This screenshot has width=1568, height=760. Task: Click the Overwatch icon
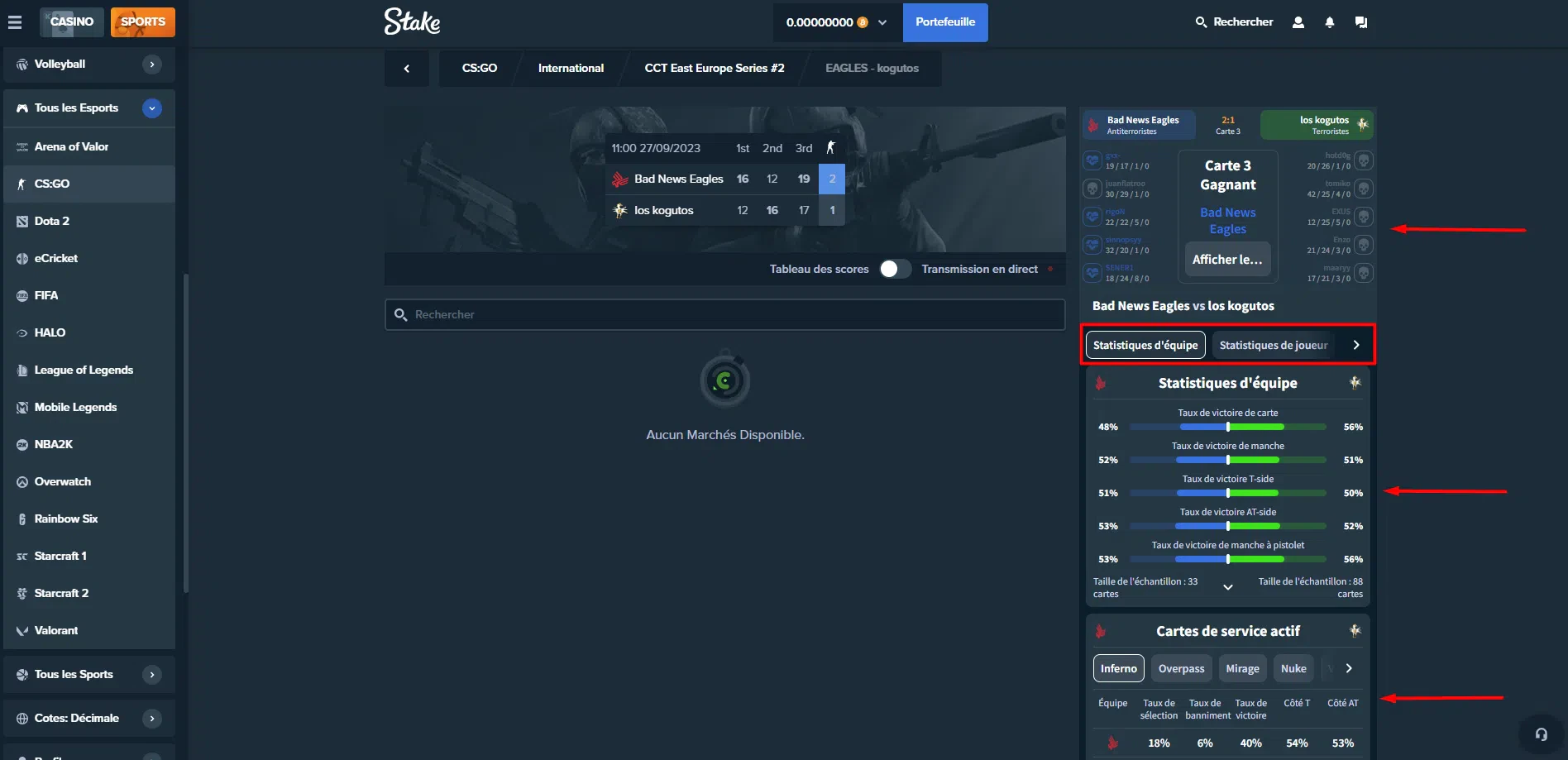point(22,482)
